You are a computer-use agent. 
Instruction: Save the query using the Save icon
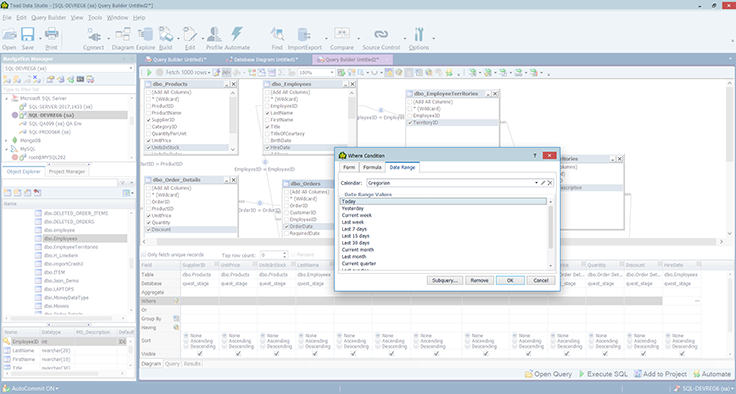pos(28,38)
